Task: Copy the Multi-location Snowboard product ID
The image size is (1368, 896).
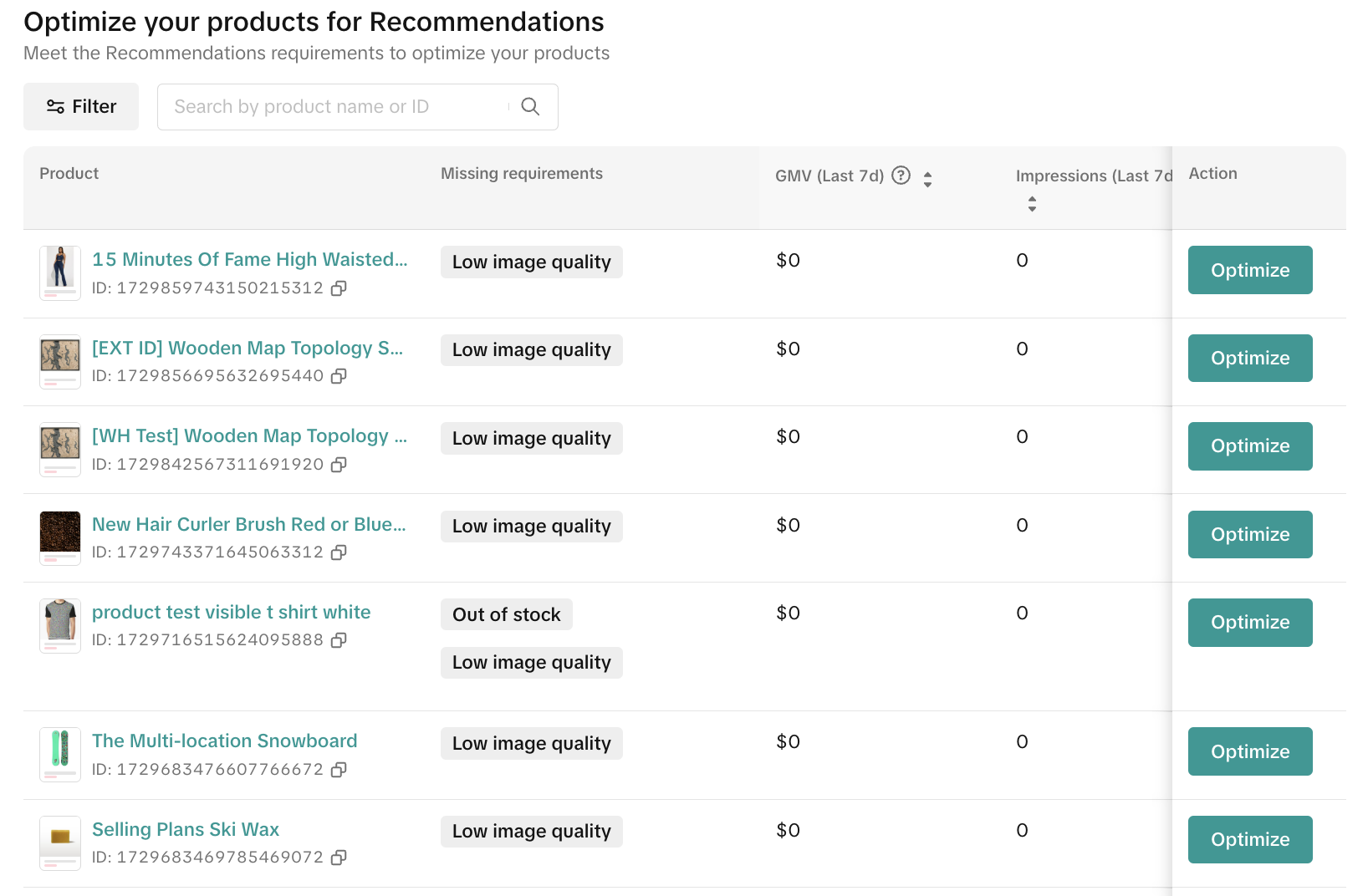Action: [x=339, y=770]
